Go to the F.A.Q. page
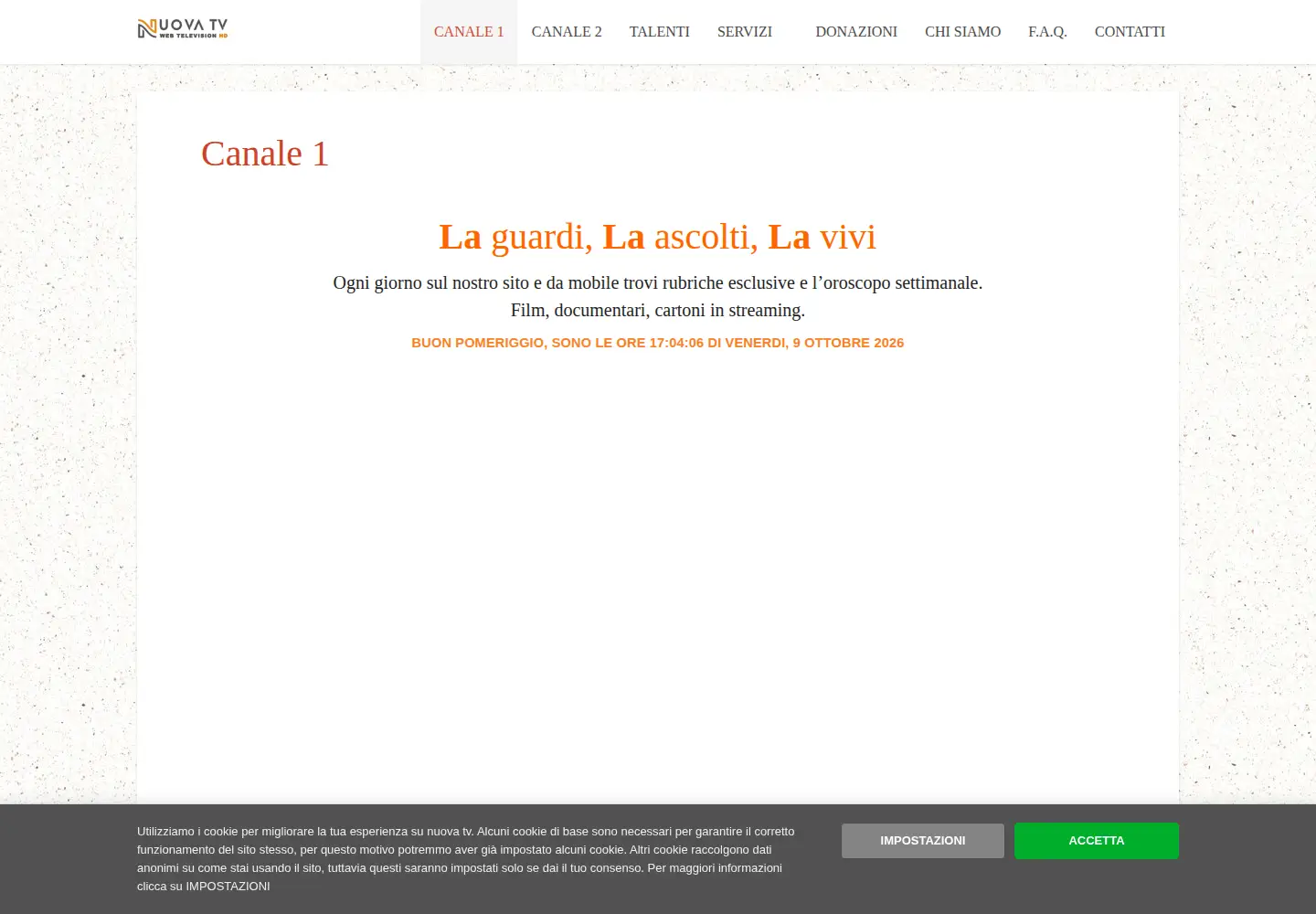 (x=1047, y=32)
